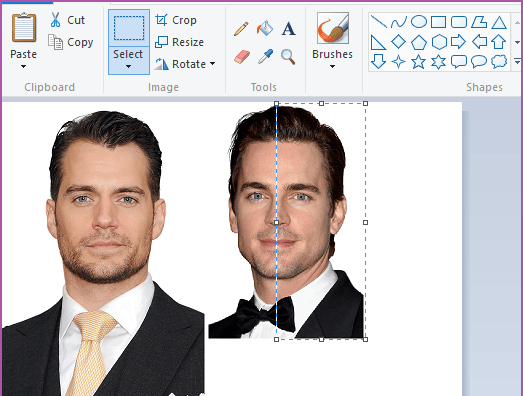Click the Paste clipboard icon

(24, 27)
